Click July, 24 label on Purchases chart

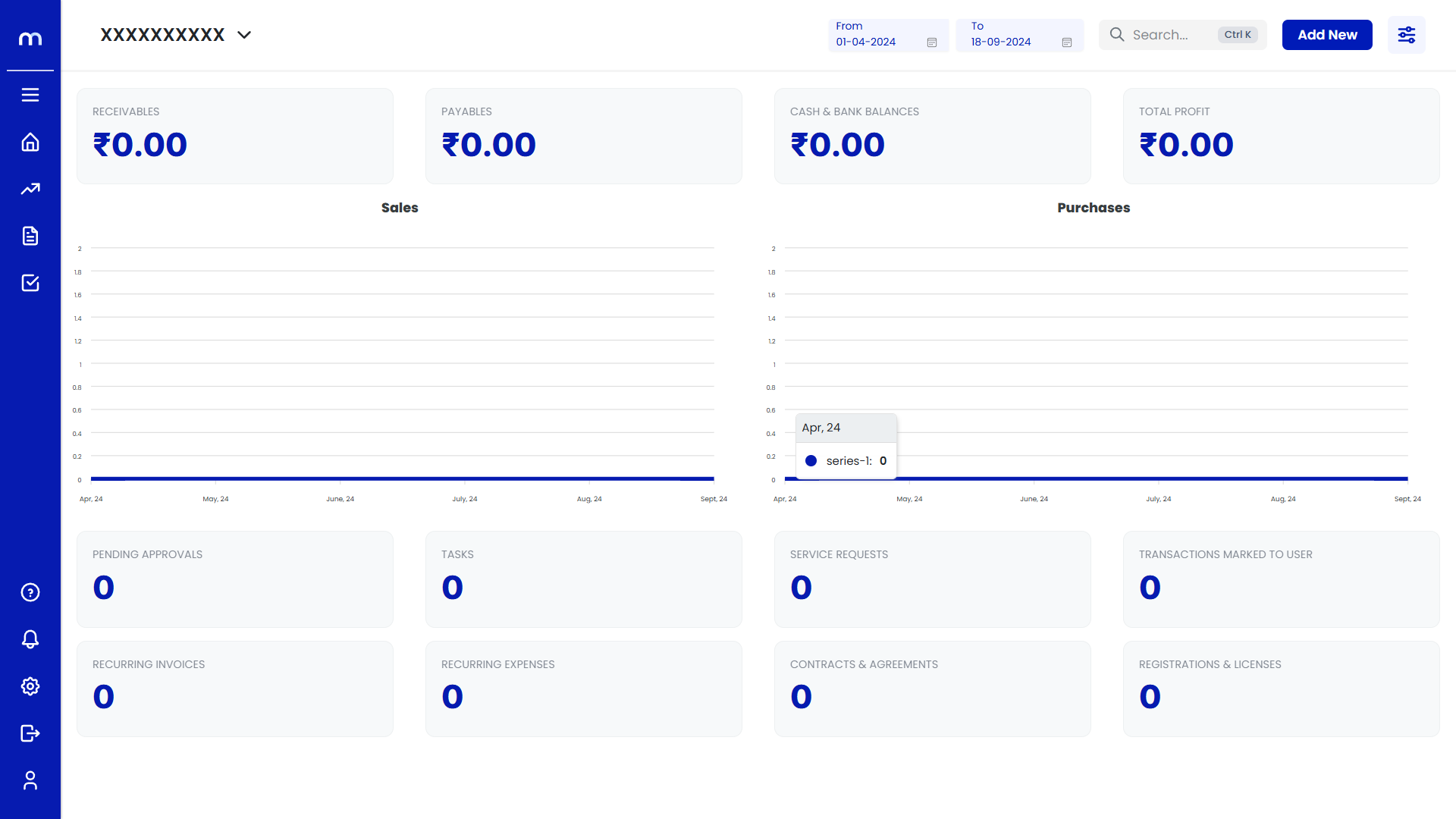1159,499
